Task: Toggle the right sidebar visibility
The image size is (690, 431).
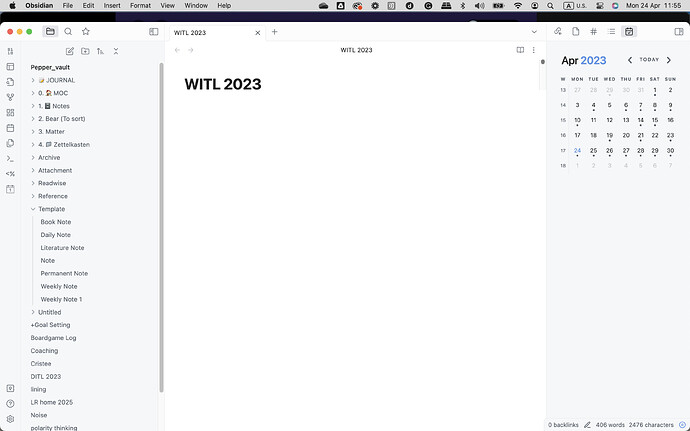Action: [x=676, y=32]
